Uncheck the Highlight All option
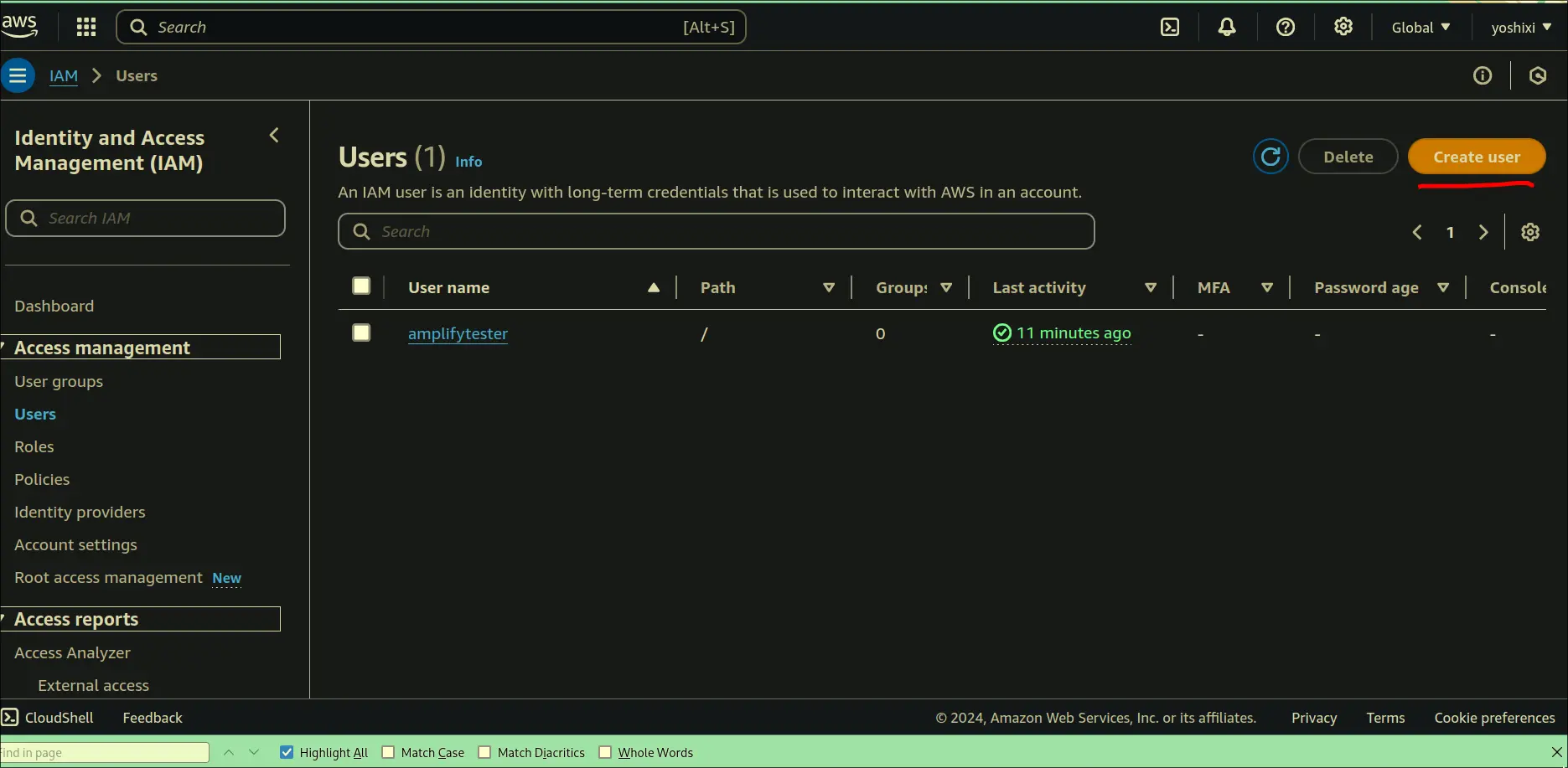 pyautogui.click(x=287, y=752)
